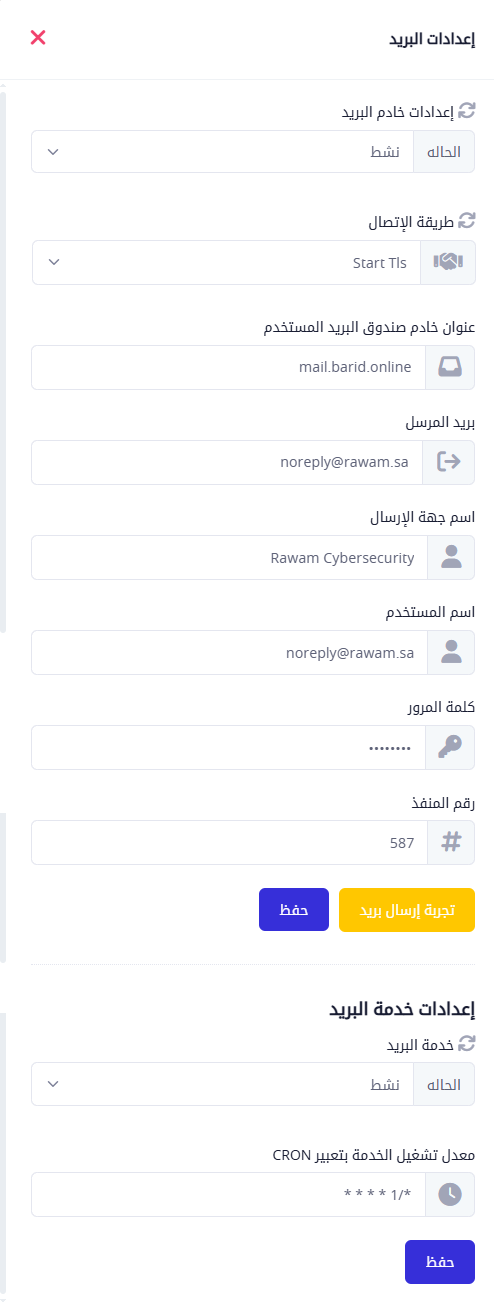Click refresh icon next to إعدادات خادم البريد
Image resolution: width=494 pixels, height=1303 pixels.
pyautogui.click(x=466, y=111)
